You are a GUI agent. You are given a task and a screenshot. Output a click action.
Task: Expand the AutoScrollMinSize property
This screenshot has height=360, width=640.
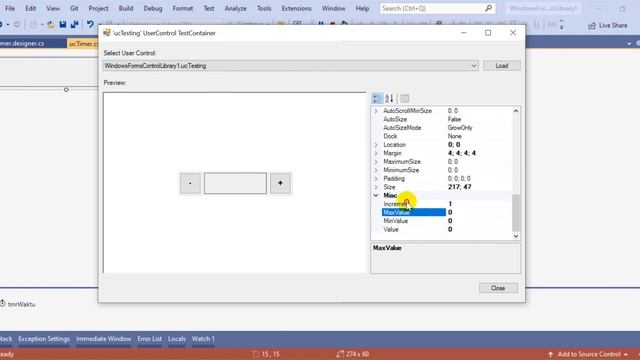pyautogui.click(x=376, y=111)
